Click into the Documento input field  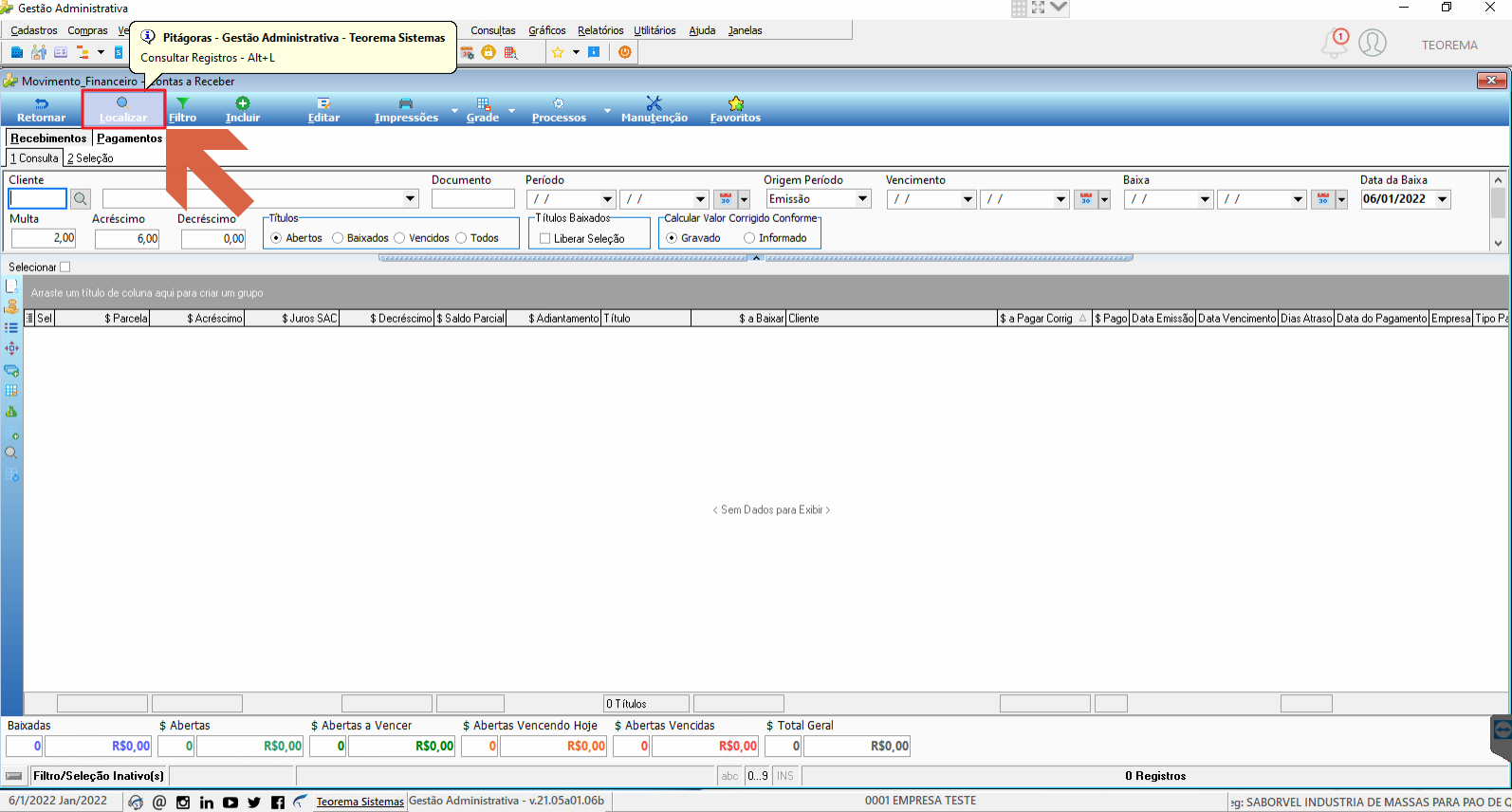472,199
